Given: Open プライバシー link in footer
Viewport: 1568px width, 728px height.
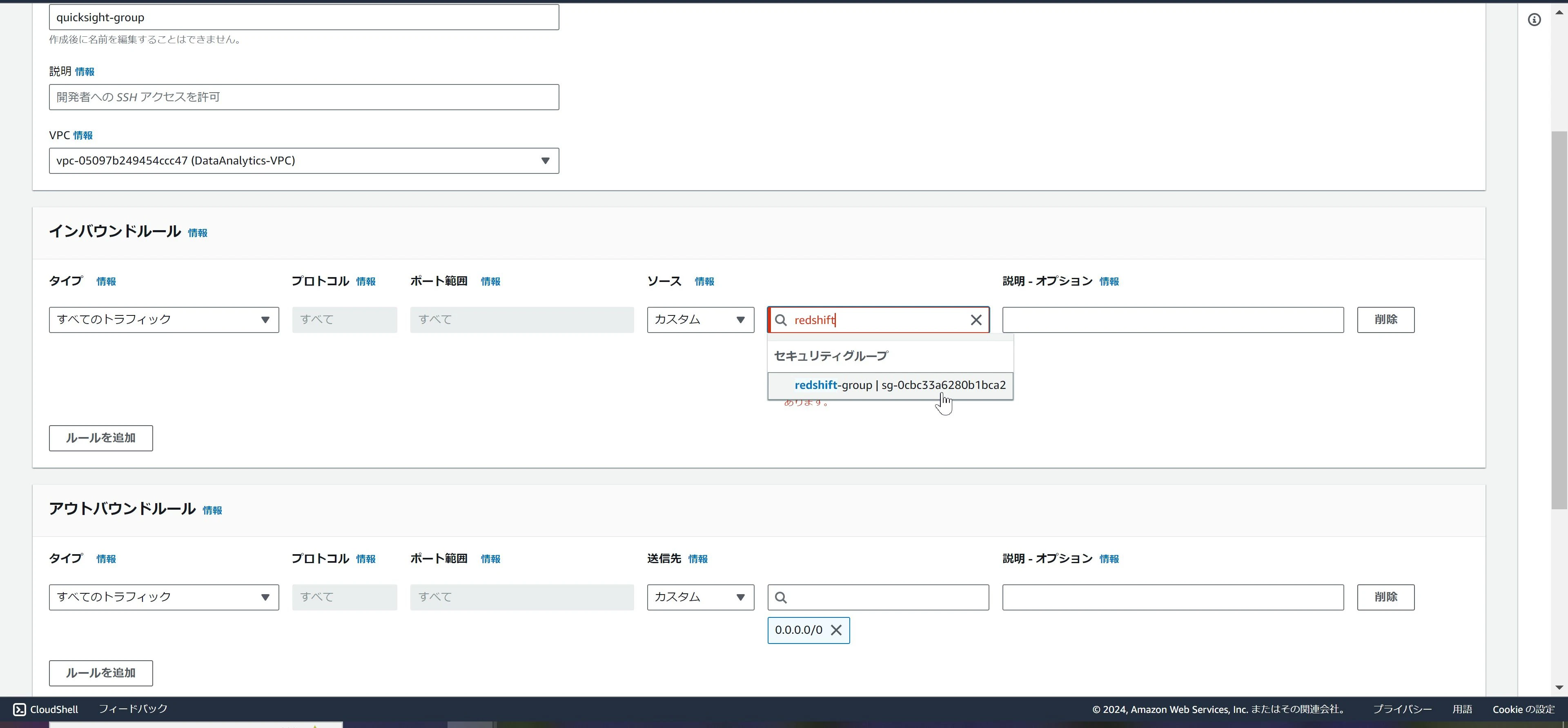Looking at the screenshot, I should [1402, 709].
